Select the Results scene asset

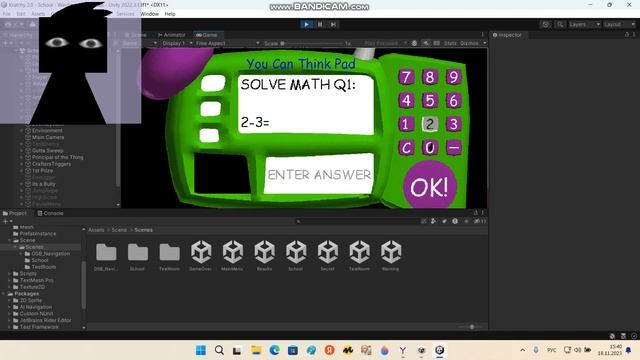(x=264, y=256)
